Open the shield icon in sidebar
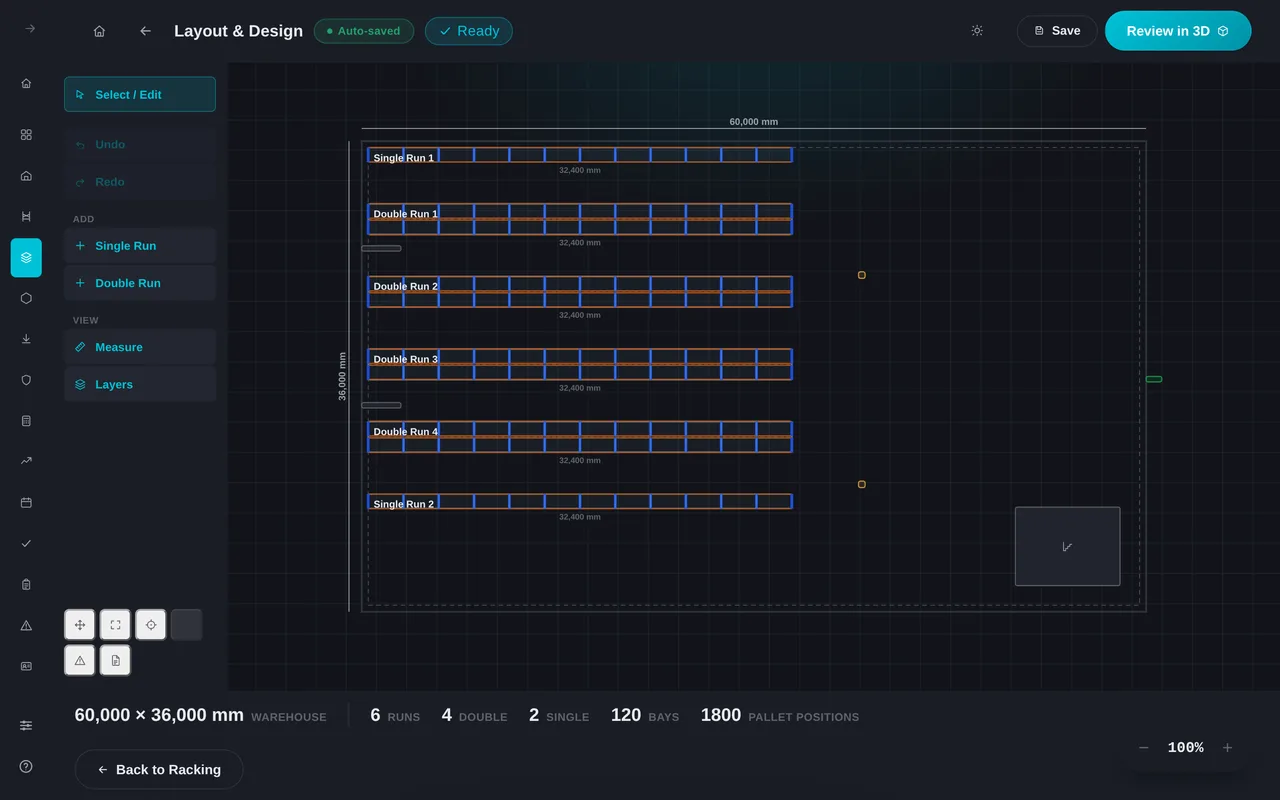This screenshot has width=1280, height=800. 26,380
